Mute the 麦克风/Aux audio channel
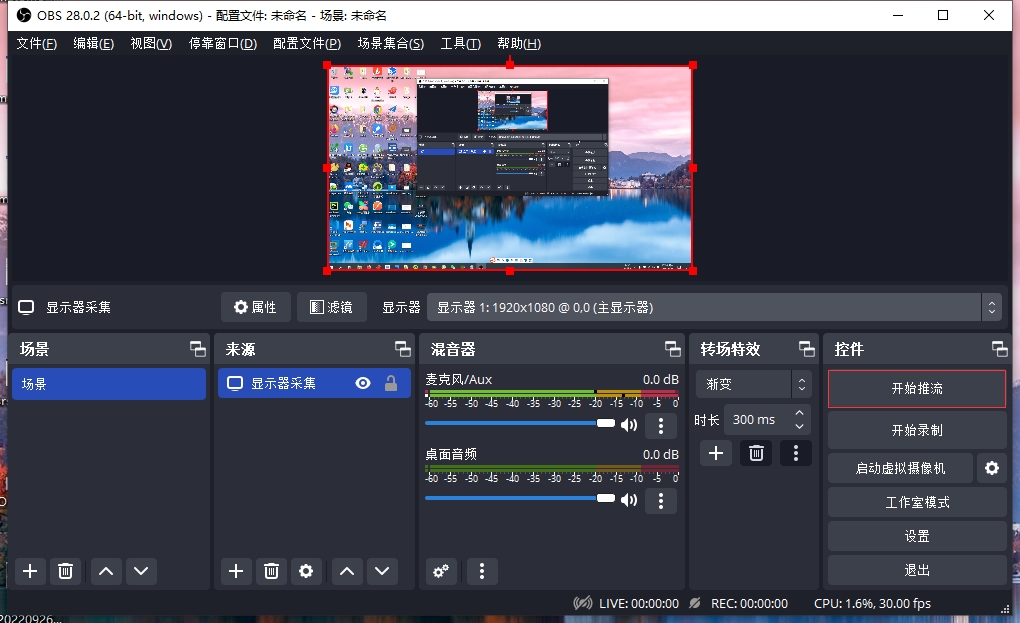This screenshot has width=1020, height=623. click(x=629, y=425)
